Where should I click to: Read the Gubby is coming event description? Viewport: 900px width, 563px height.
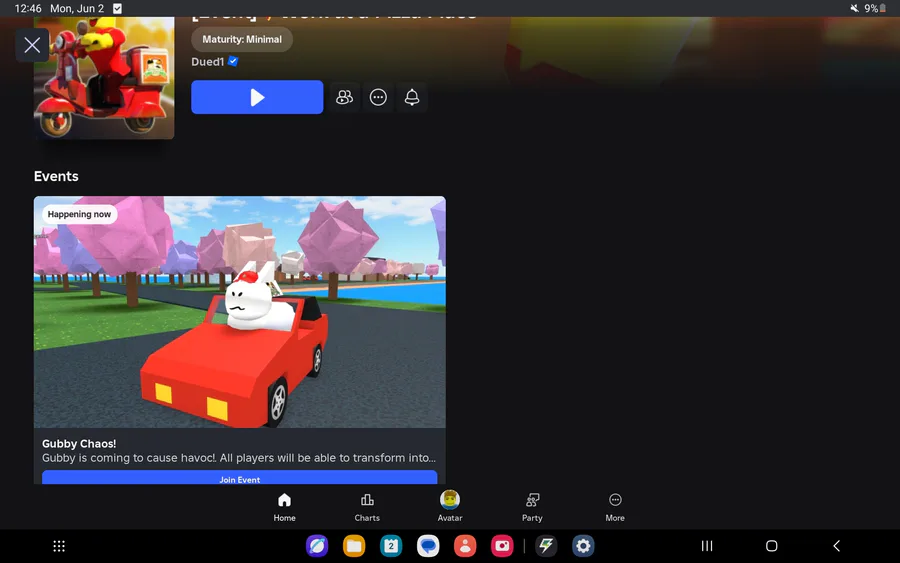239,458
